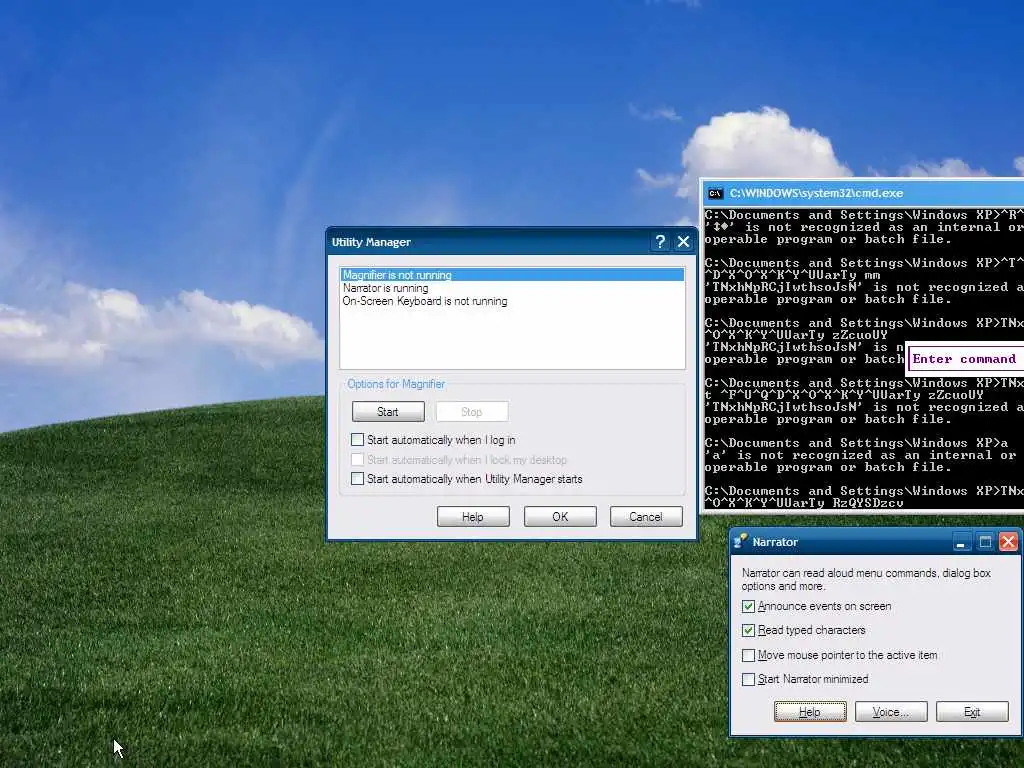Close the Narrator window

pos(1008,541)
